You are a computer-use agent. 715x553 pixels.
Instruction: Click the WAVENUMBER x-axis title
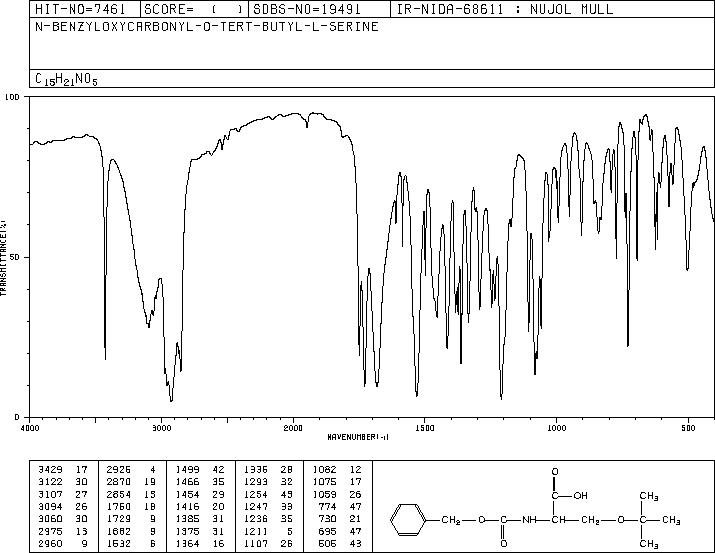358,437
